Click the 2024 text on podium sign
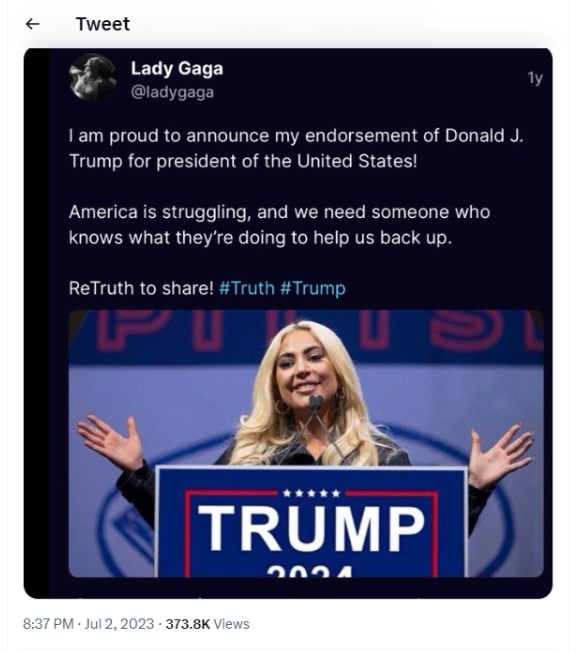The image size is (582, 652). tap(310, 570)
